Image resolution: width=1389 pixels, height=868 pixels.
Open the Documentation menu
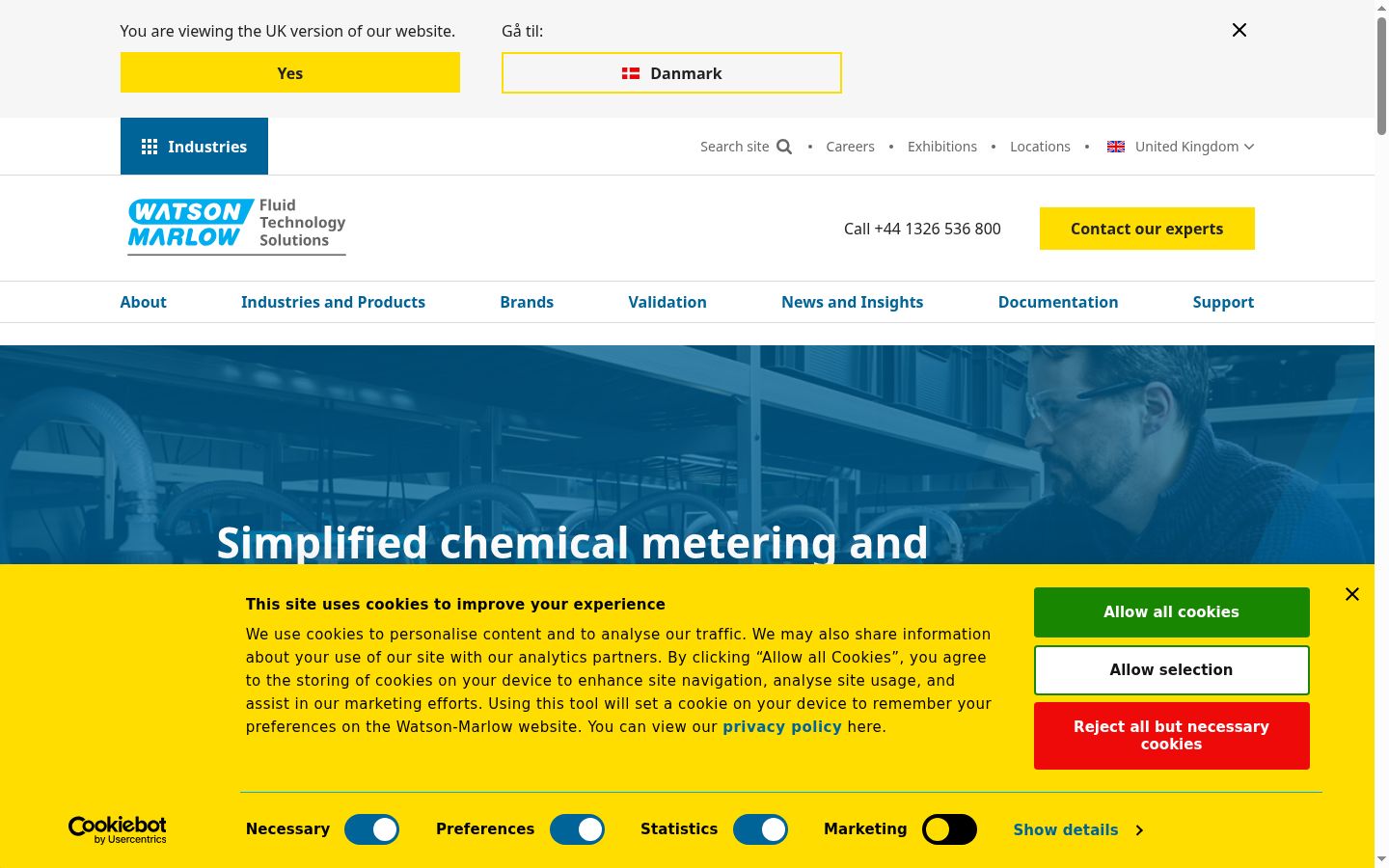coord(1058,302)
